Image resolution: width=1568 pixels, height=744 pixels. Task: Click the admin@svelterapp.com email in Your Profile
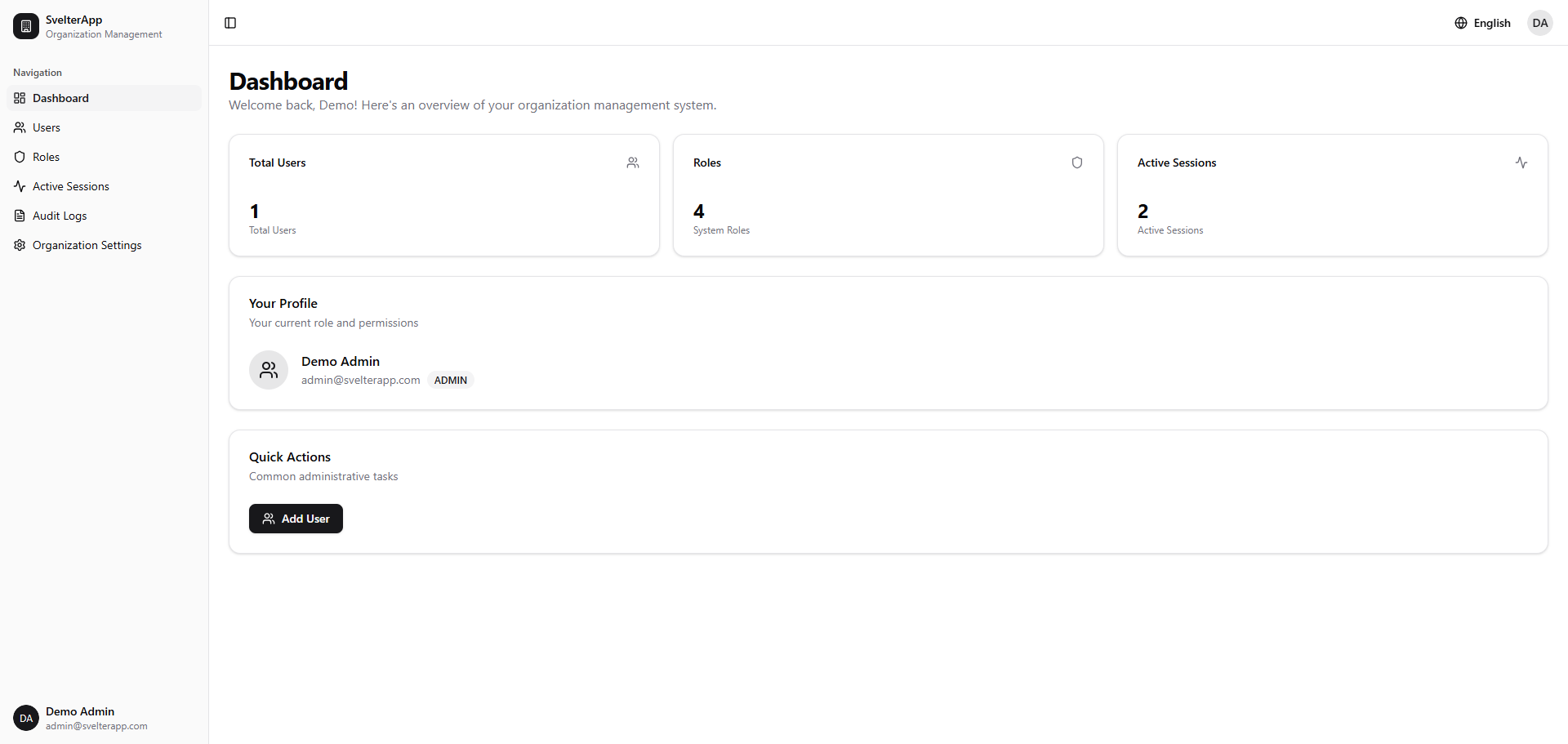point(360,380)
